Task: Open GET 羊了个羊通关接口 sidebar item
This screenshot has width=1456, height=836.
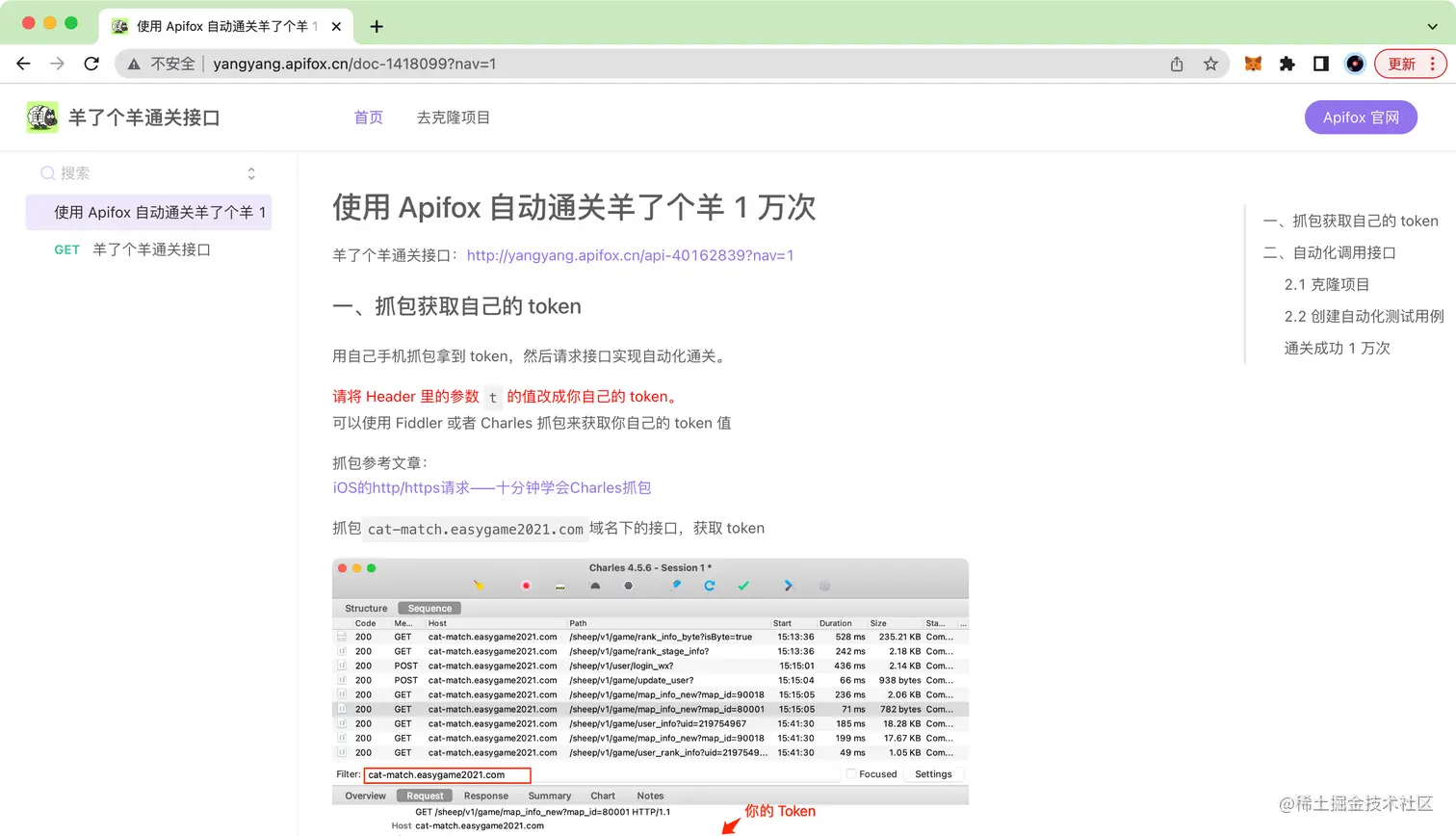Action: [148, 249]
